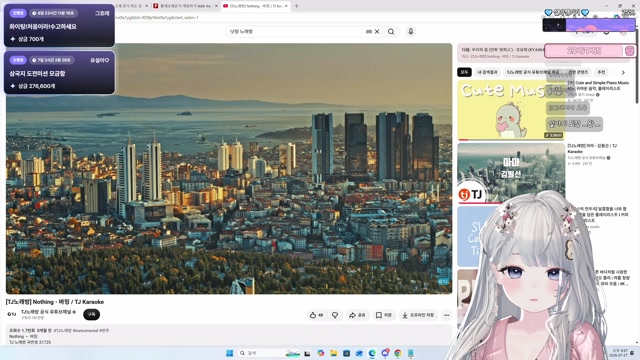The image size is (640, 360).
Task: Open the Microsoft Store taskbar icon
Action: [x=346, y=353]
